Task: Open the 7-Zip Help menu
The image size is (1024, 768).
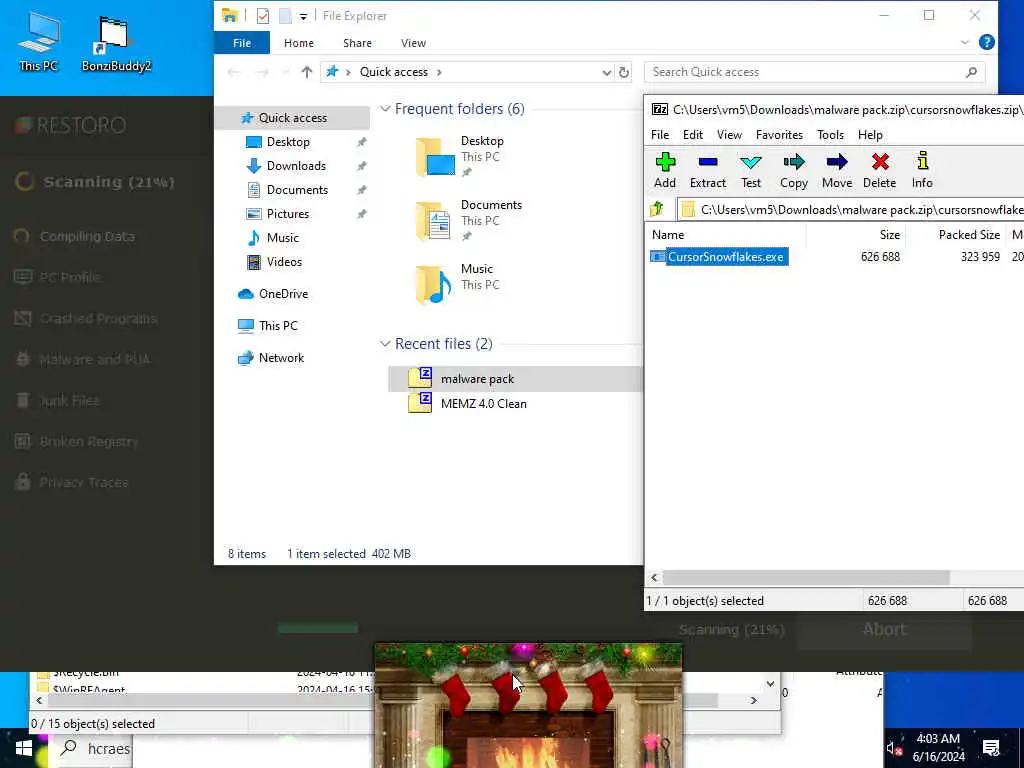Action: pyautogui.click(x=870, y=135)
